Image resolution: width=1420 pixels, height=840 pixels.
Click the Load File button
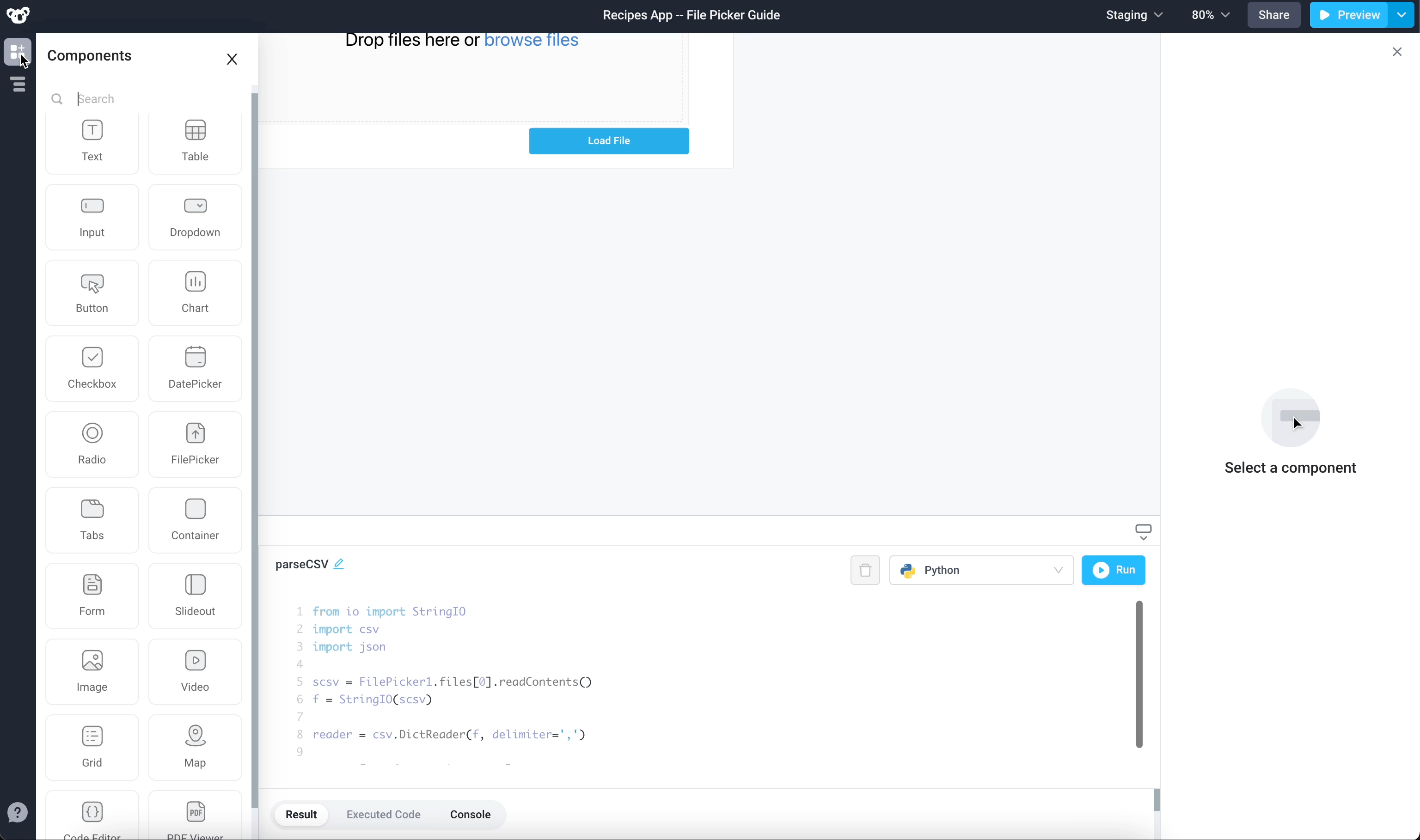tap(608, 140)
